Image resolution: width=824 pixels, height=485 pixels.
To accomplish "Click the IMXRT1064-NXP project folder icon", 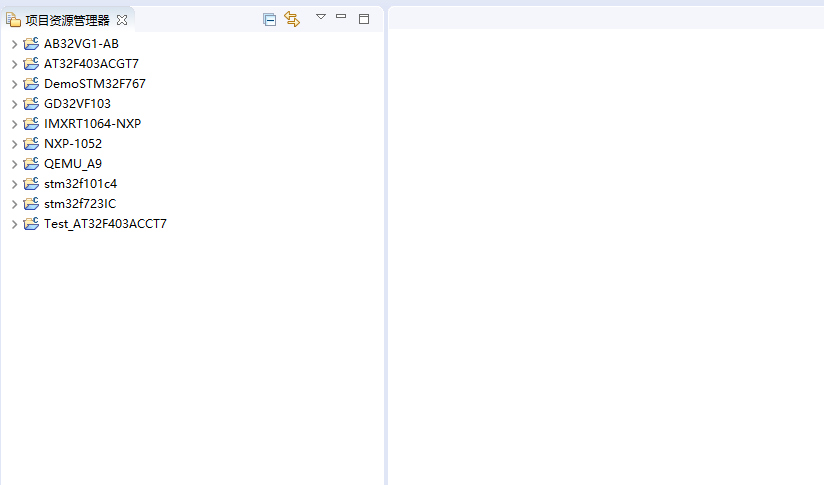I will click(32, 123).
